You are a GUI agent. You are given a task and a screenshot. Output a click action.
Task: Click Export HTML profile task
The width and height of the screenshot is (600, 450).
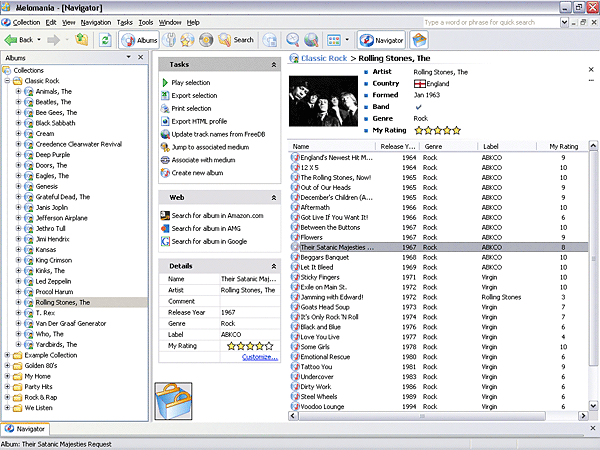click(199, 121)
